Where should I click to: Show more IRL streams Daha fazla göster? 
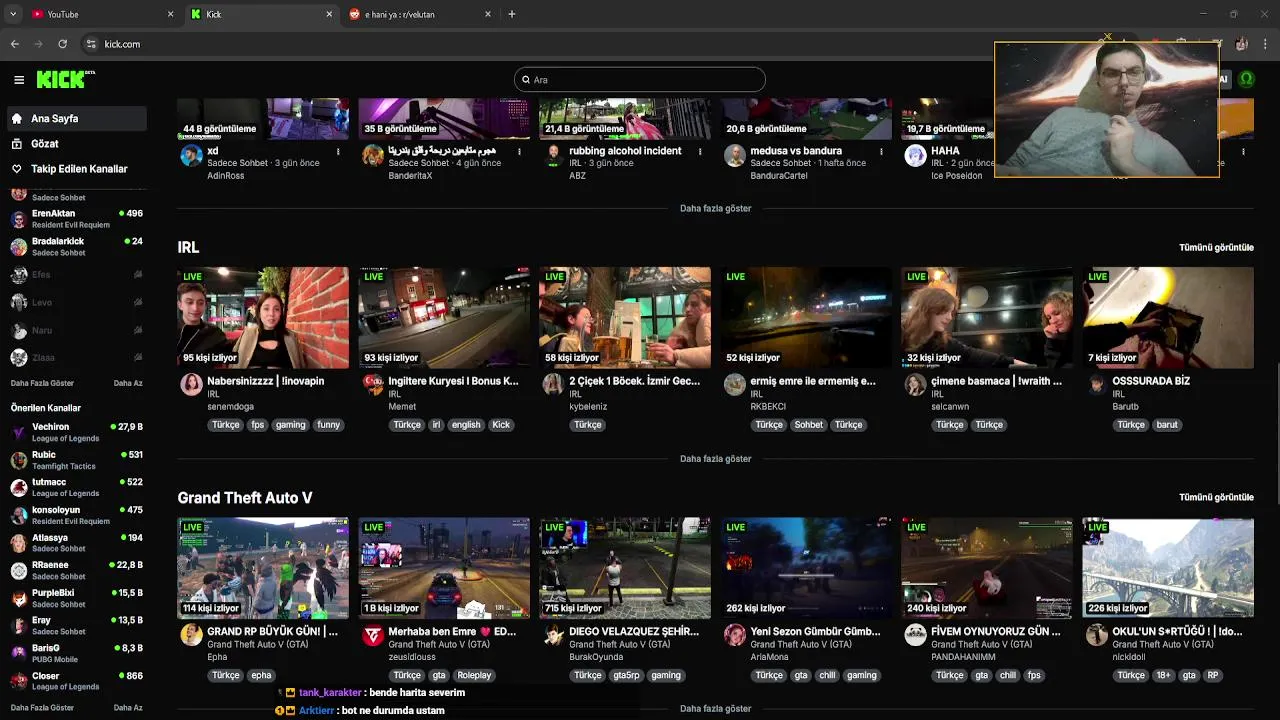pyautogui.click(x=715, y=459)
